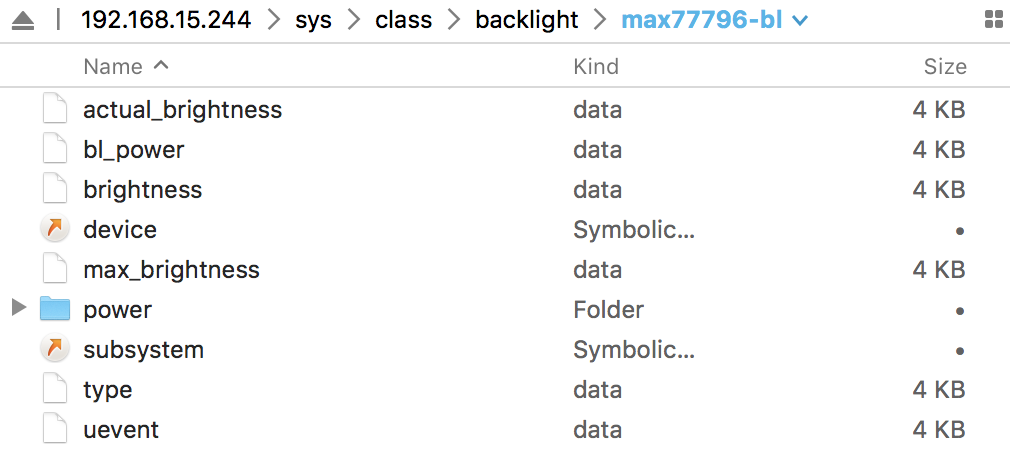Navigate to the class path segment
Image resolution: width=1010 pixels, height=460 pixels.
(403, 20)
